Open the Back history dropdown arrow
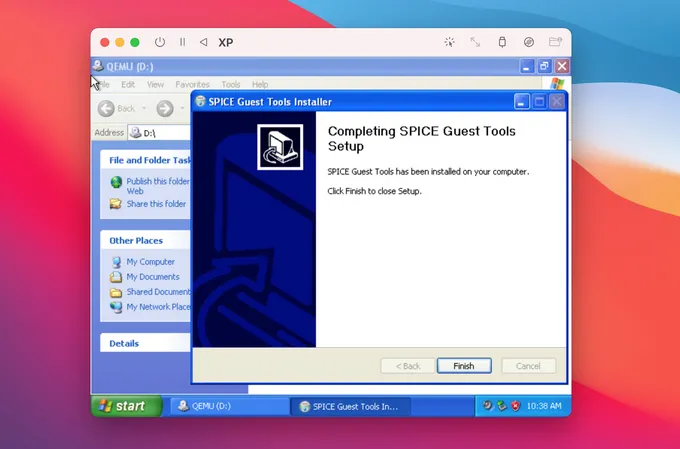The image size is (680, 449). 144,108
